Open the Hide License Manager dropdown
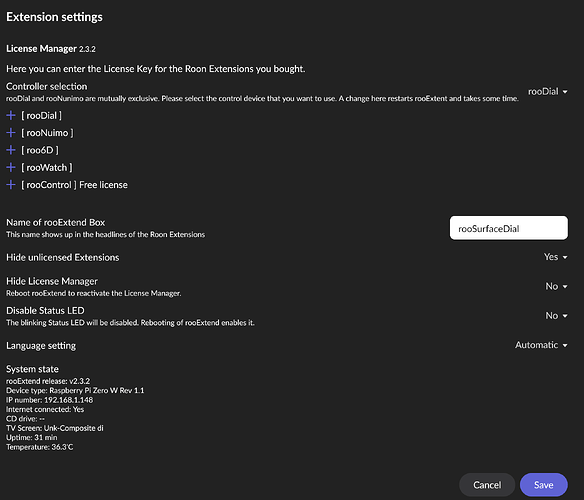 (x=556, y=286)
